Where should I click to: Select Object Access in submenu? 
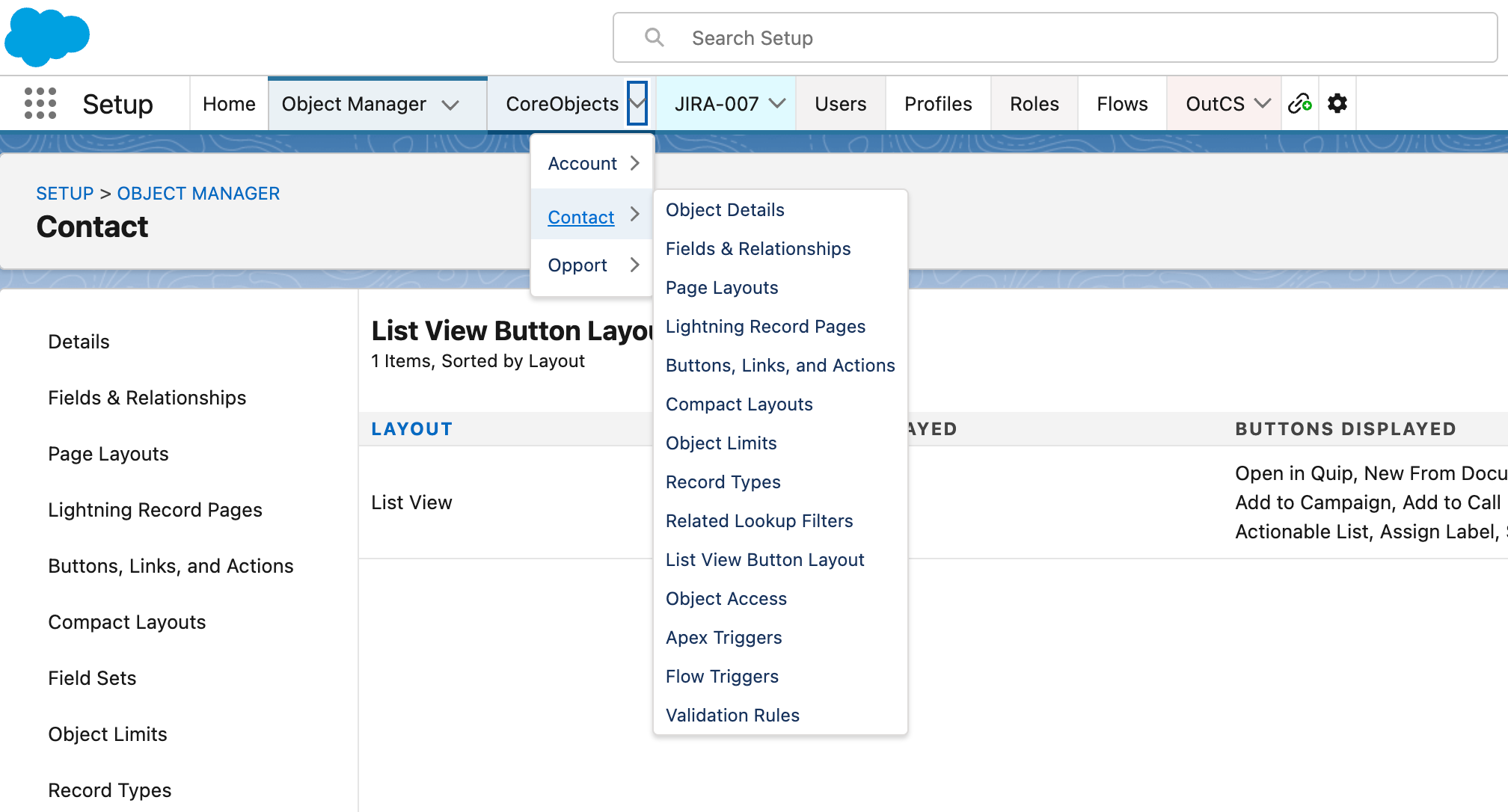726,599
